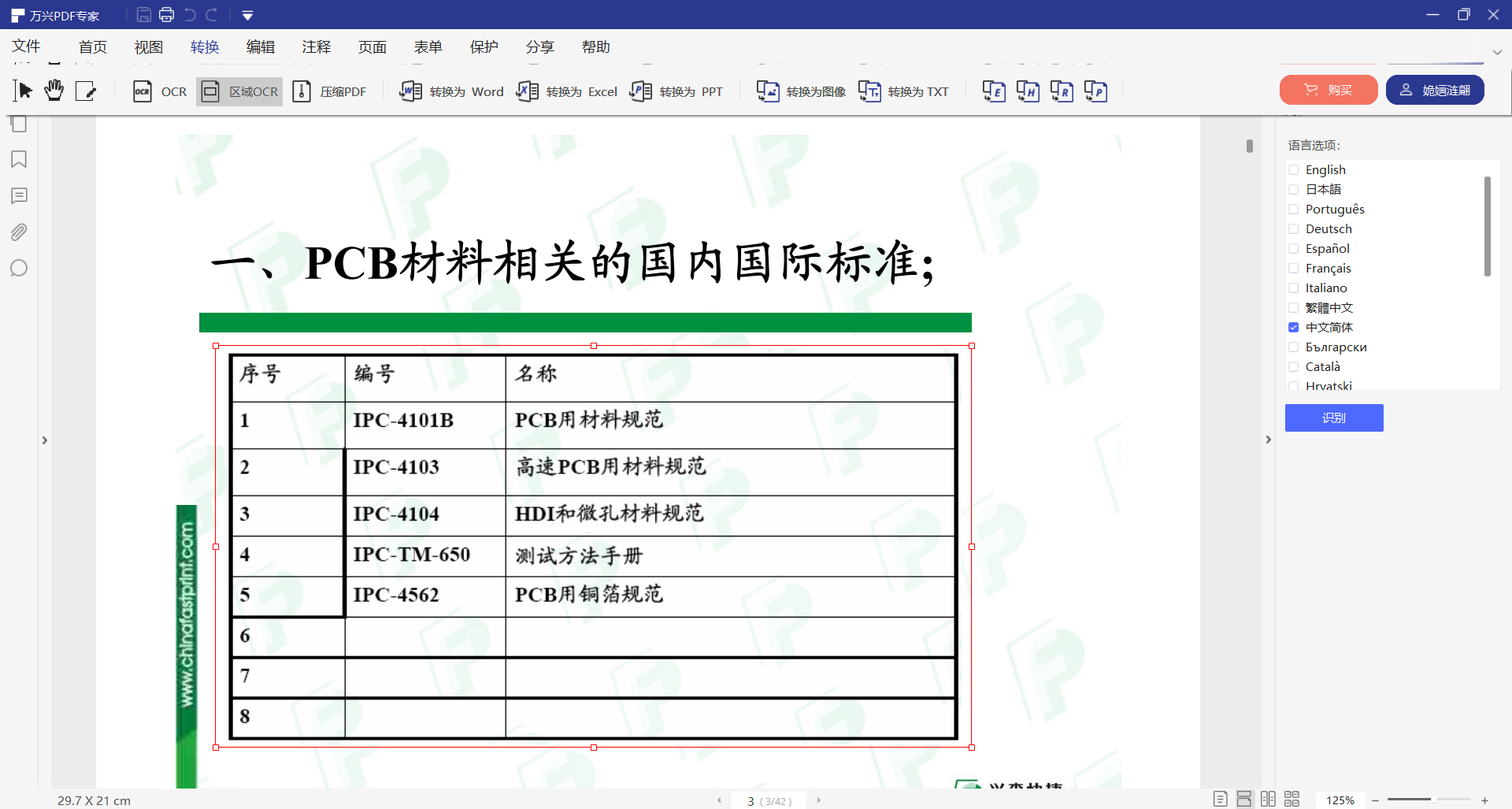Open the search circle sidebar panel
This screenshot has height=809, width=1512.
click(x=19, y=268)
